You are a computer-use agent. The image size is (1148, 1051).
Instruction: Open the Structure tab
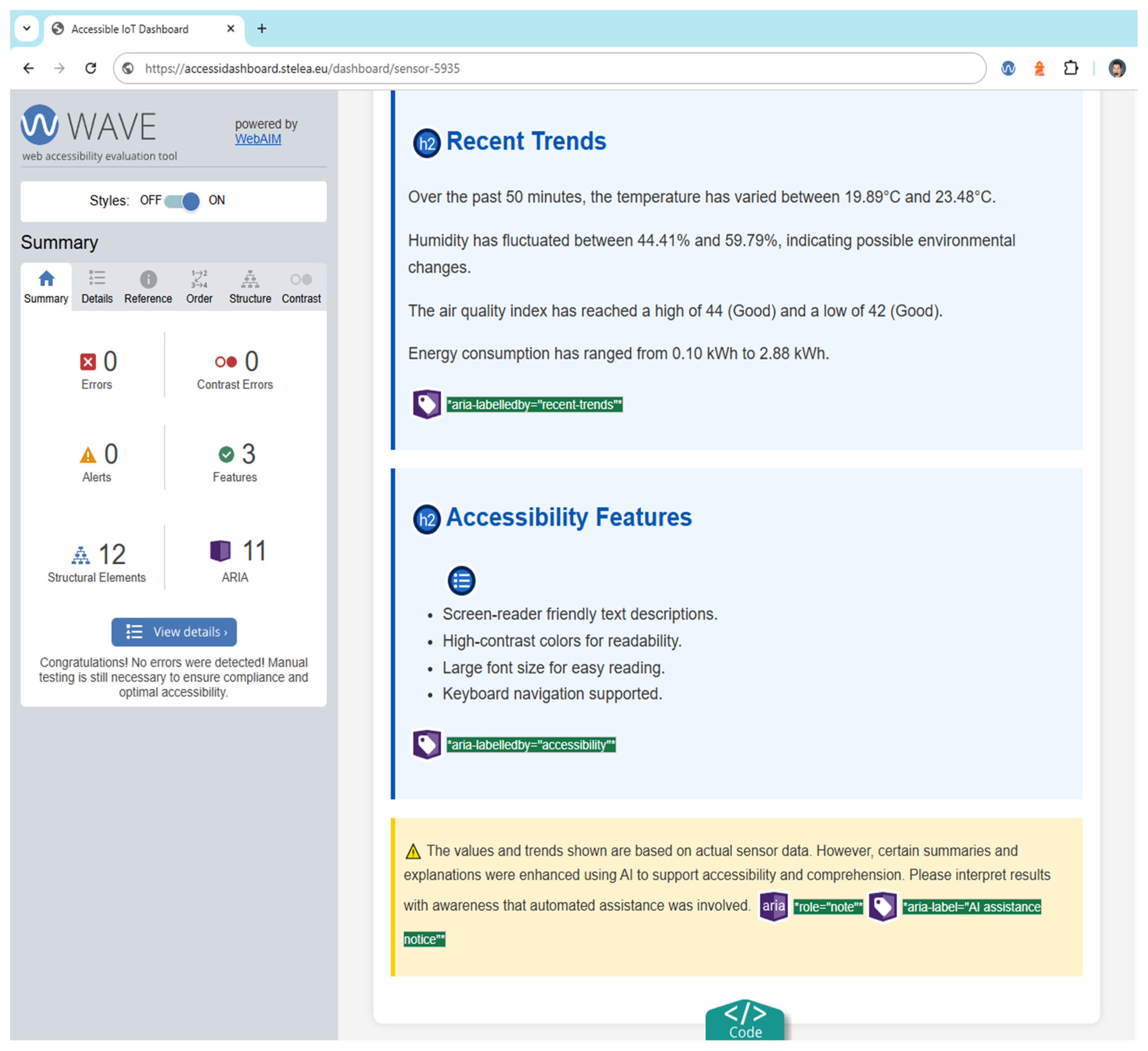coord(250,287)
